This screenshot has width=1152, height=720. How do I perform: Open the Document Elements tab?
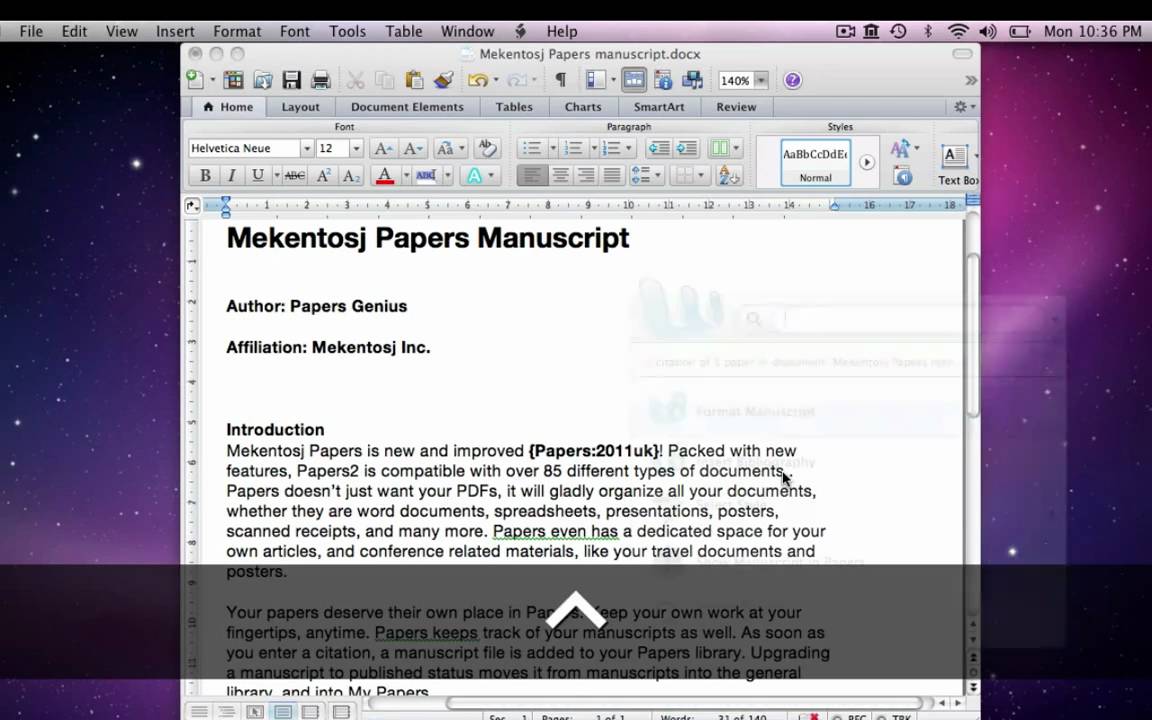click(x=407, y=107)
